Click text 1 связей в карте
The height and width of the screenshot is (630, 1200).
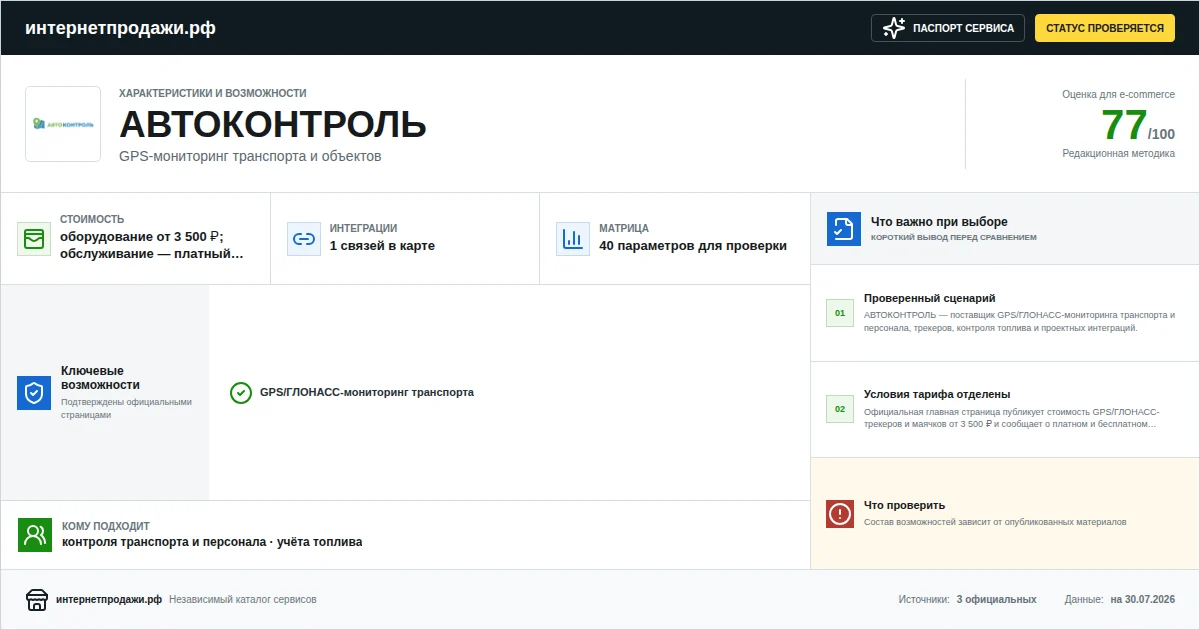pos(382,246)
